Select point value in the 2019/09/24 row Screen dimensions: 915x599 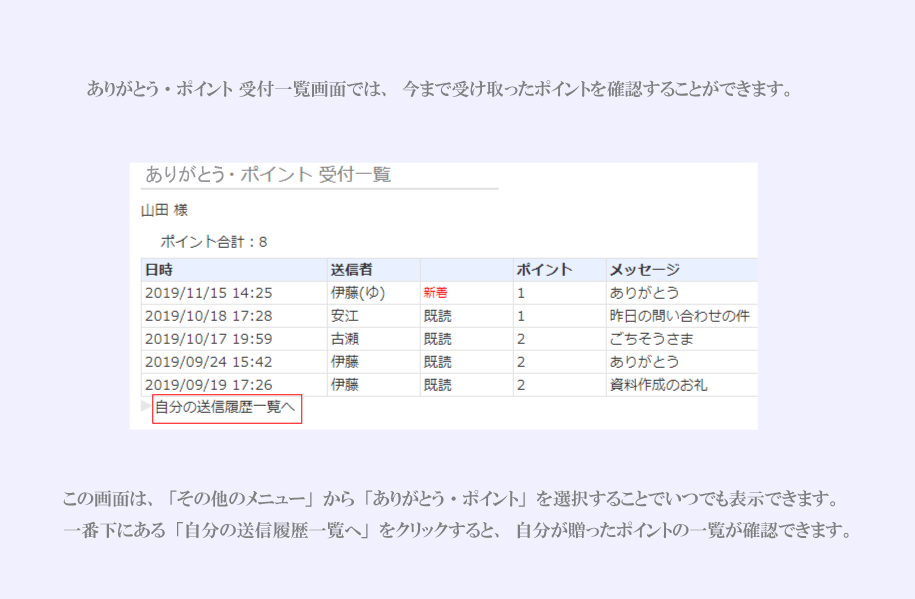click(x=521, y=362)
